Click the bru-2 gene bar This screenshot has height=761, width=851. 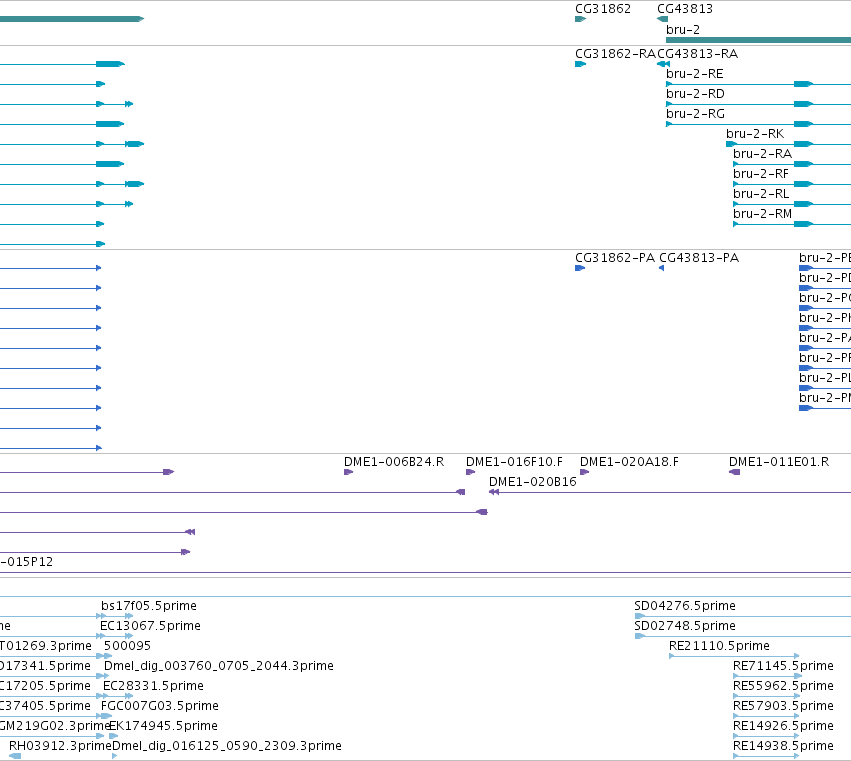pos(758,40)
